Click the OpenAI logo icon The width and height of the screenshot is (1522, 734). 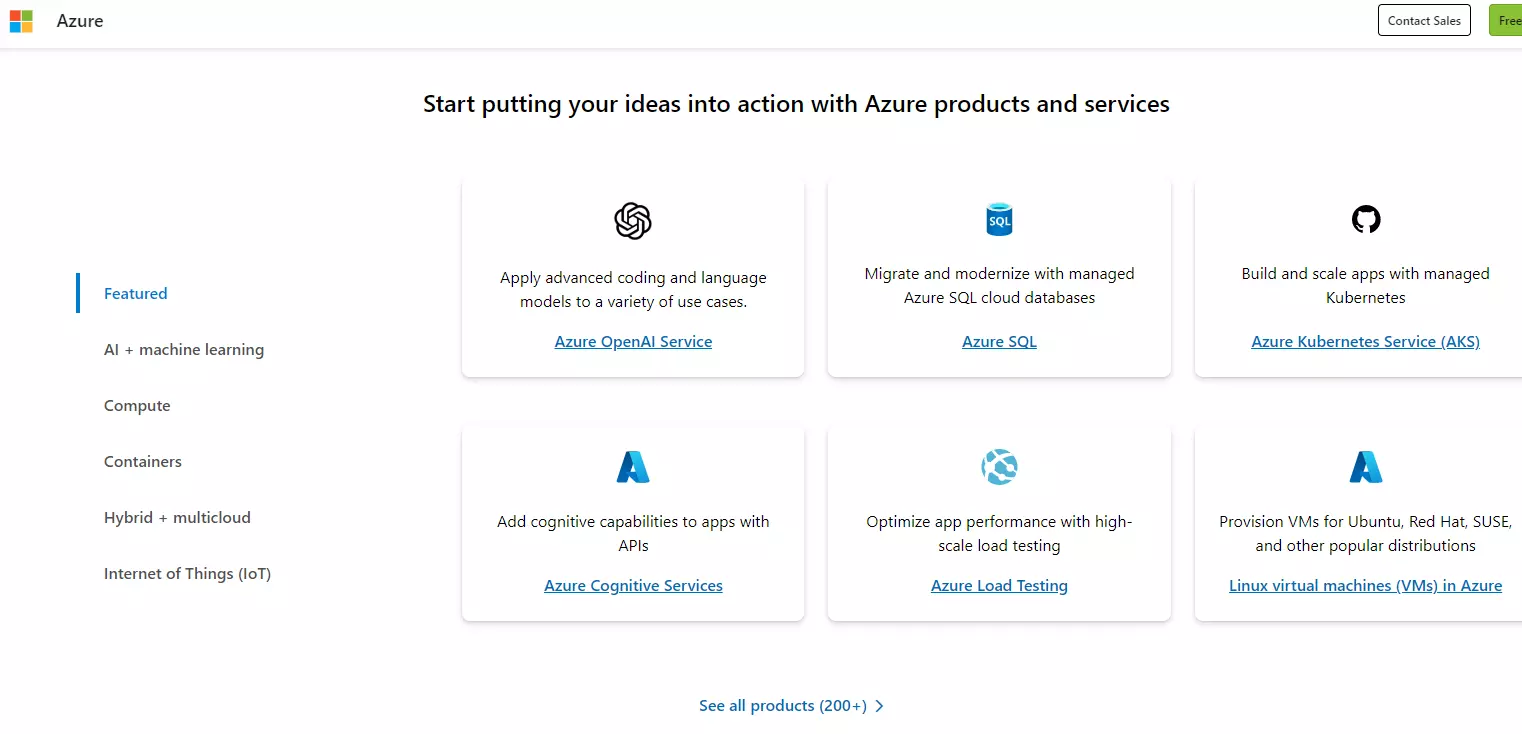[x=633, y=221]
